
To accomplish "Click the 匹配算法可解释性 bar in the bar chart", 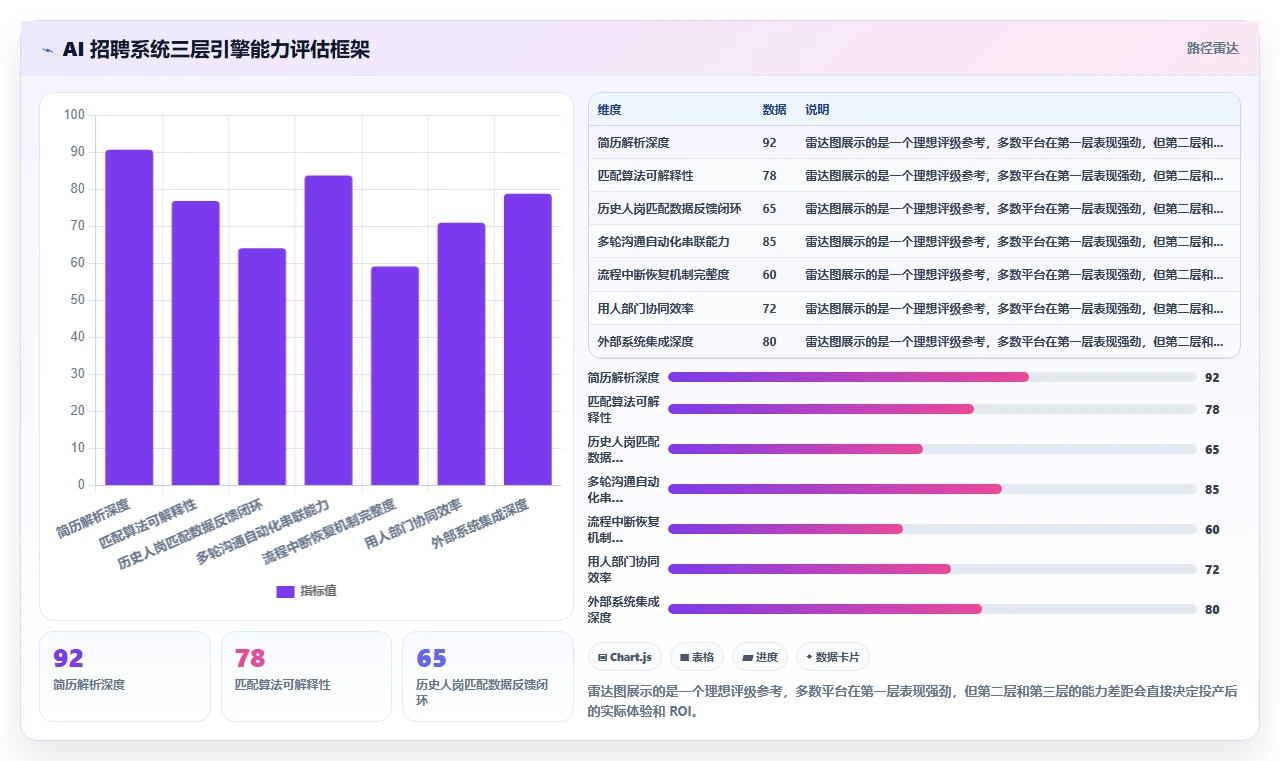I will [x=195, y=343].
